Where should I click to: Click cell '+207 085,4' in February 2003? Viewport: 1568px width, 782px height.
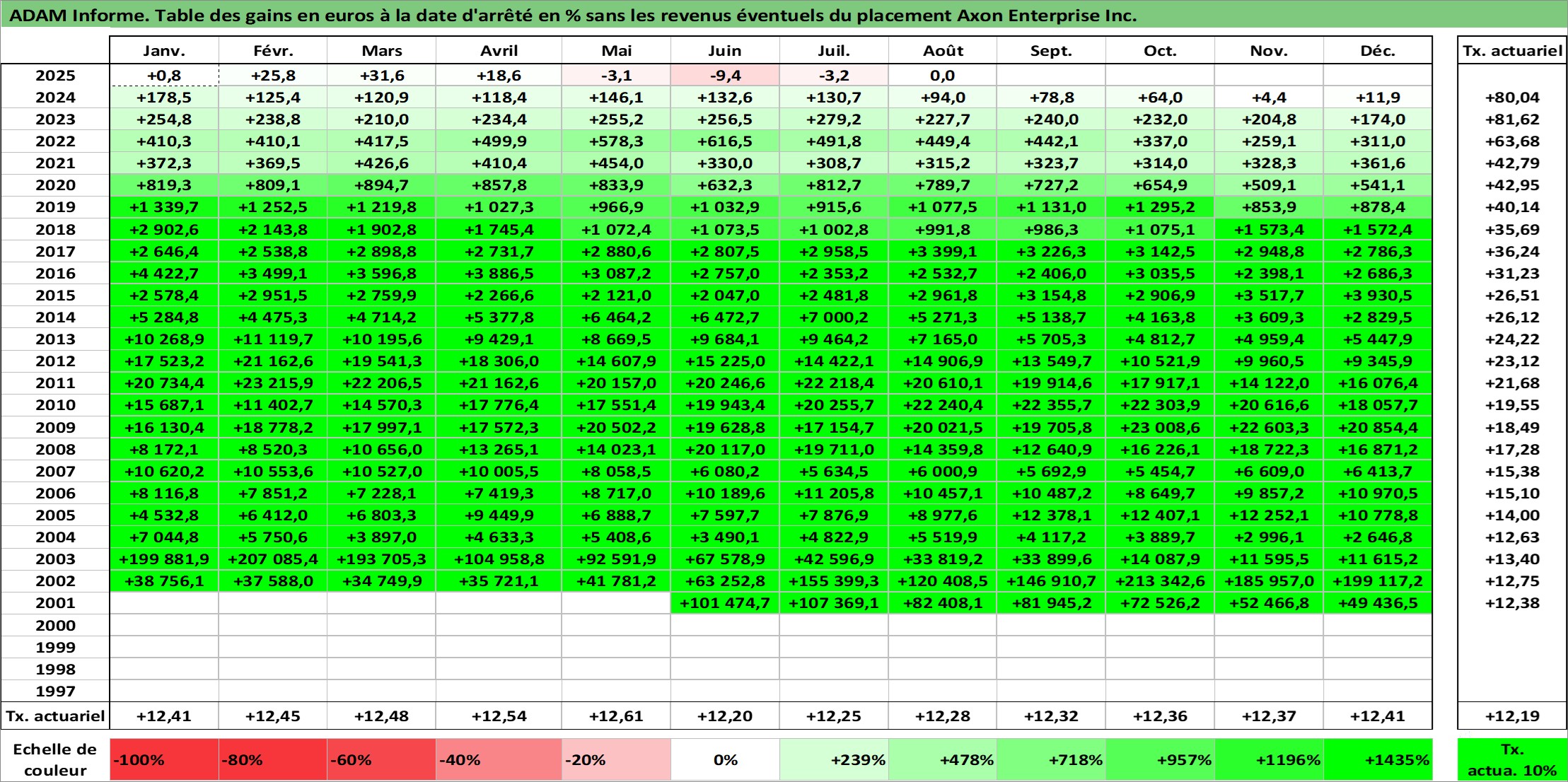click(x=273, y=559)
